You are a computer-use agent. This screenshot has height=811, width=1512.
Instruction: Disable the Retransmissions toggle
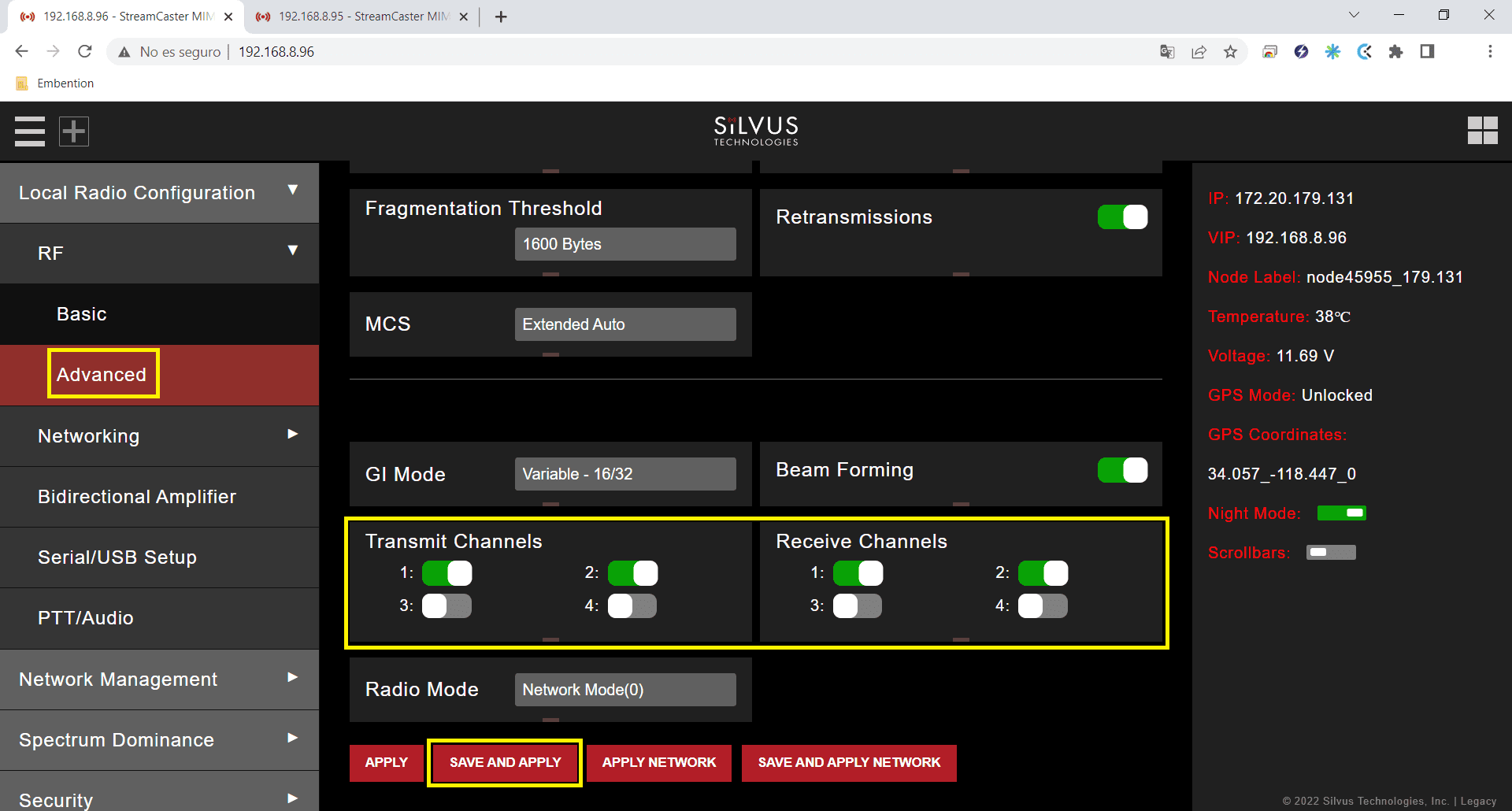point(1122,217)
